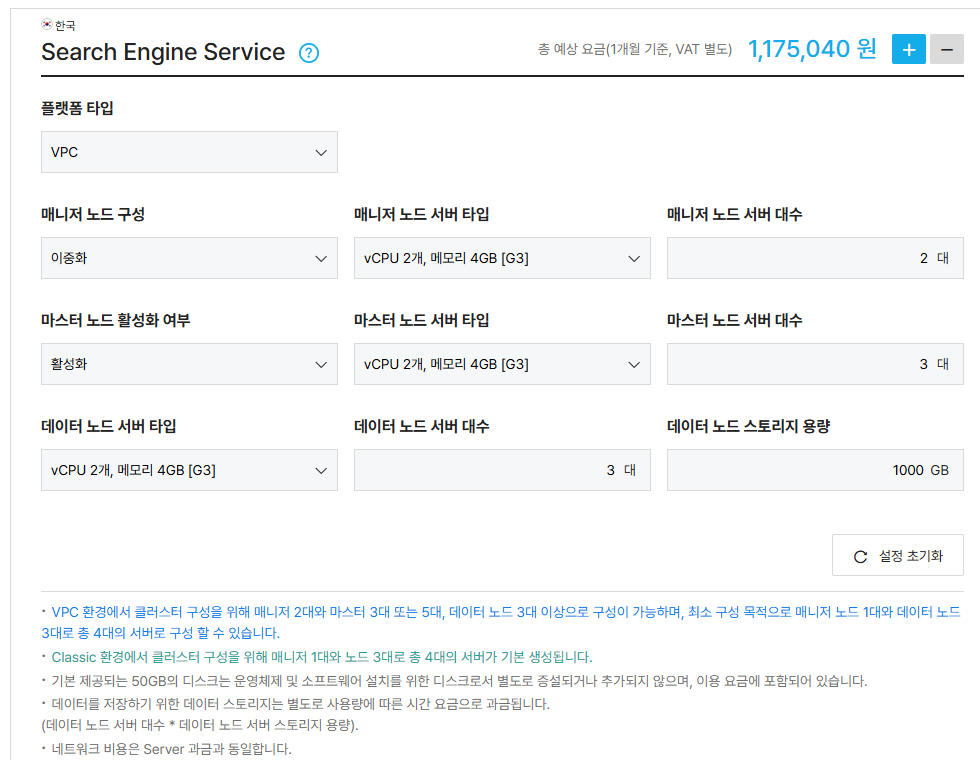Click the 1,175,040 원 total estimate

[812, 49]
